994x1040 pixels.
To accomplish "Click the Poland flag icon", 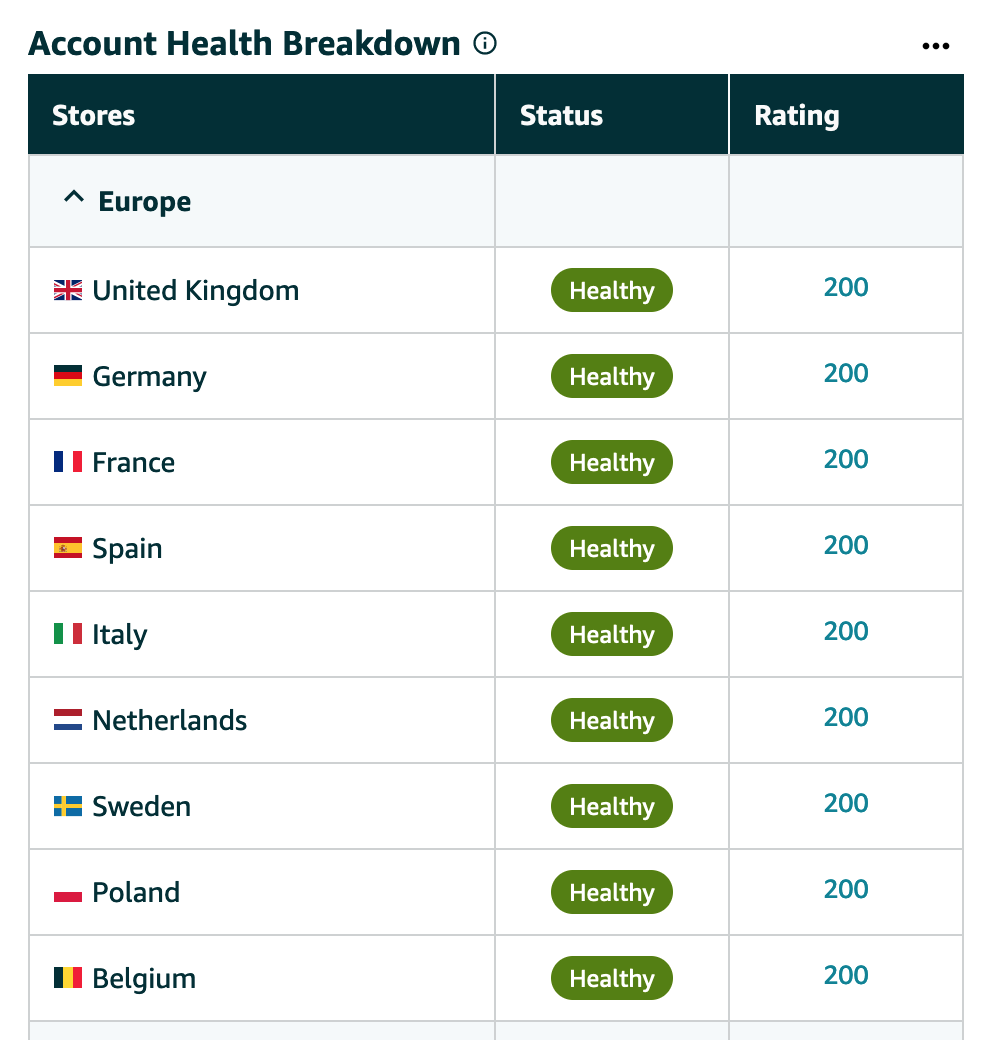I will click(68, 892).
